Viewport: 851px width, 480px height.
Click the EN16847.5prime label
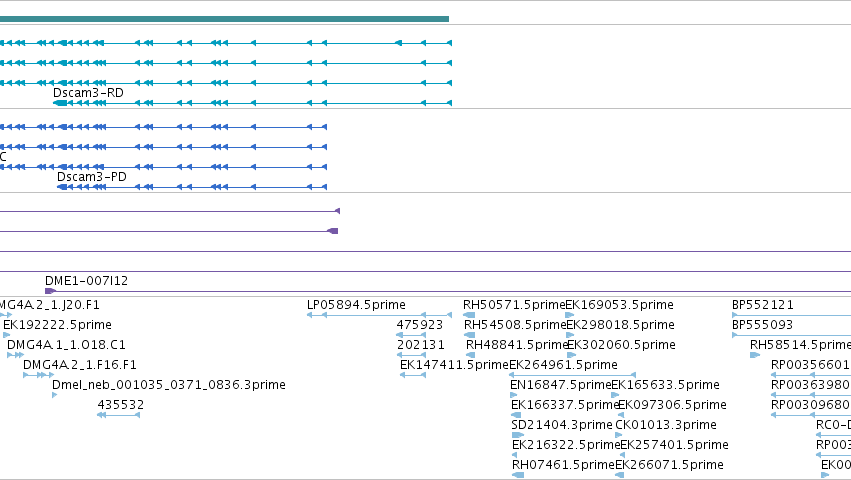click(x=561, y=385)
